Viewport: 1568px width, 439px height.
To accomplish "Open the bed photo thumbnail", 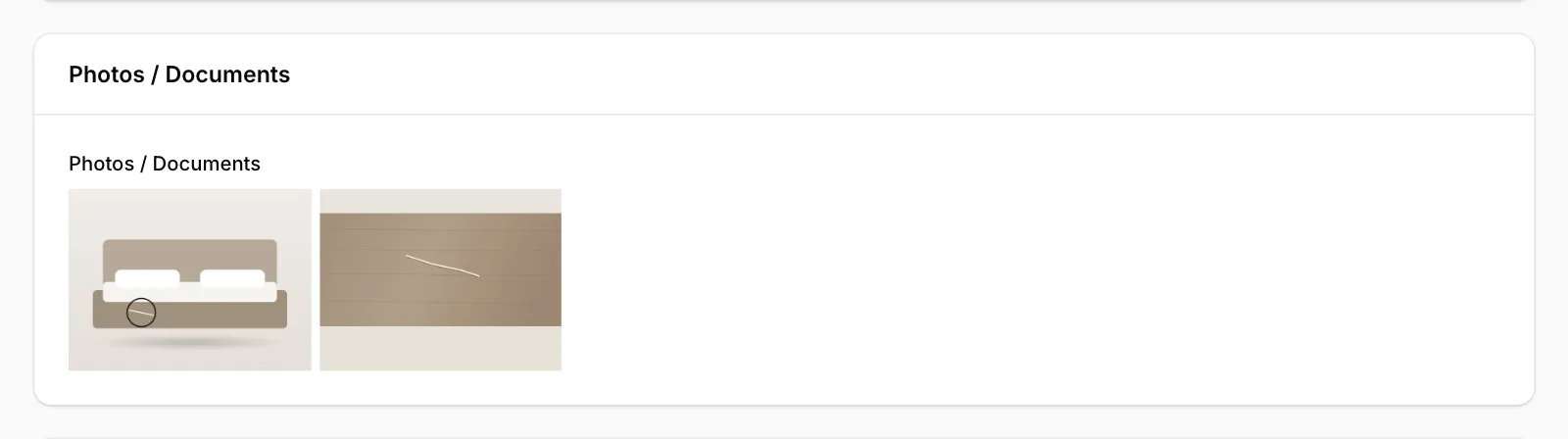I will [190, 279].
